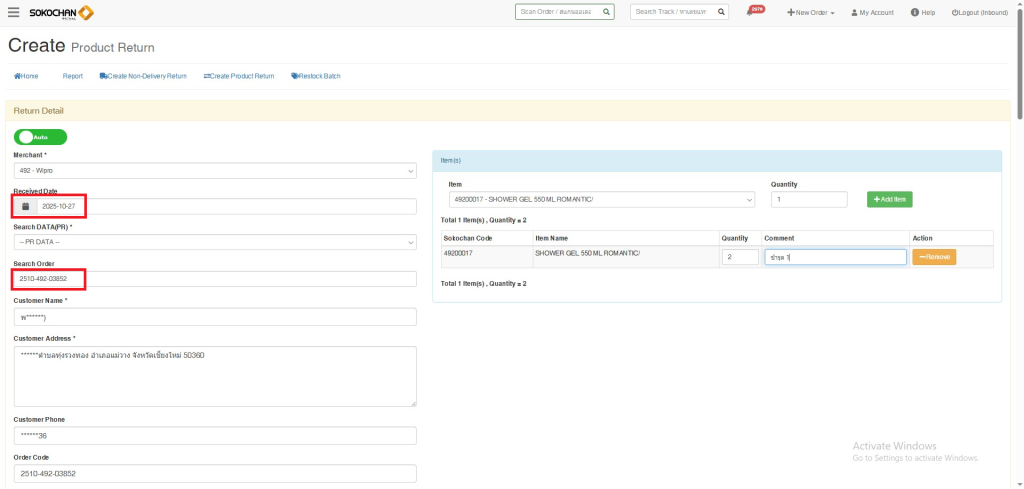Click the Search Track magnifier icon
This screenshot has width=1024, height=489.
tap(720, 12)
